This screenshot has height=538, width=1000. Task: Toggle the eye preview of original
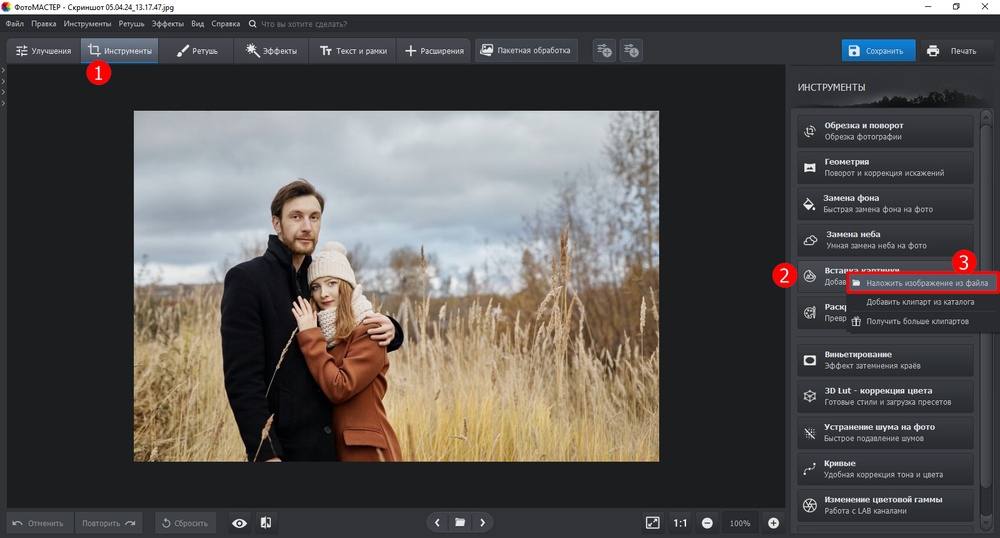[239, 523]
